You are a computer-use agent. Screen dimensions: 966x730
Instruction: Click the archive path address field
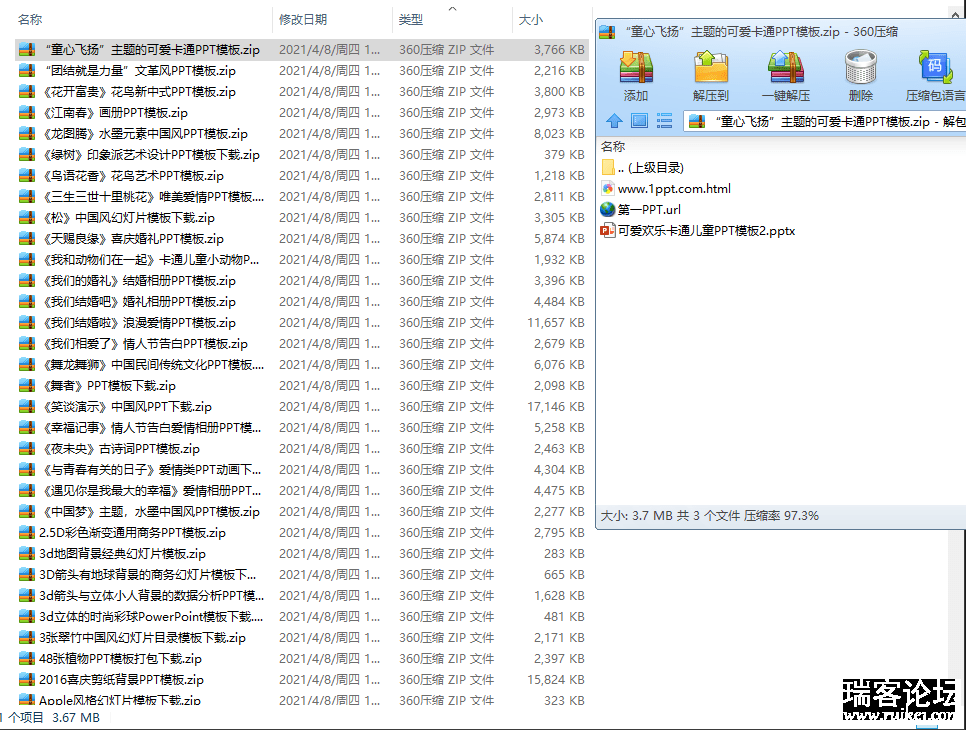pyautogui.click(x=830, y=121)
